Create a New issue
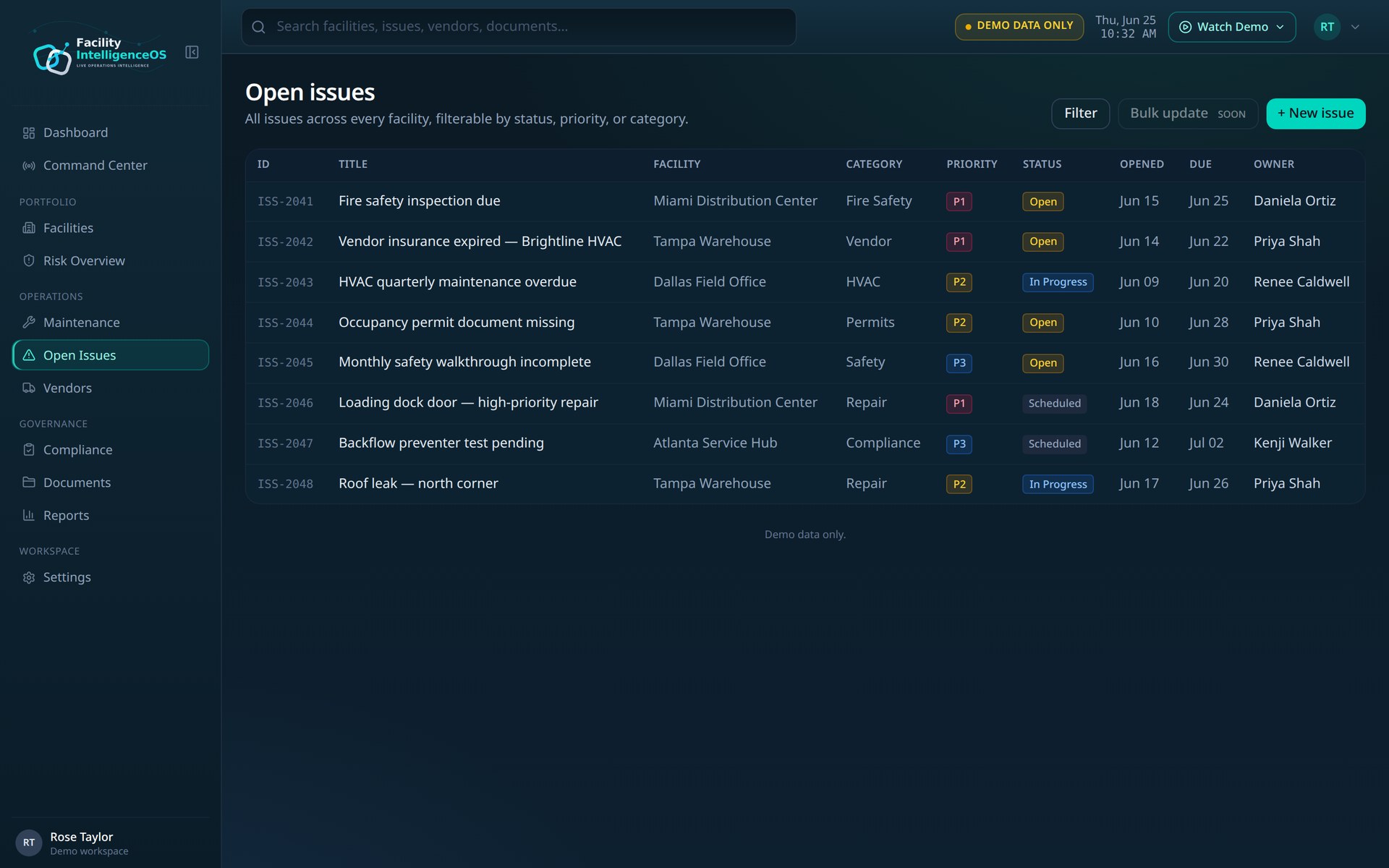Viewport: 1389px width, 868px height. (x=1315, y=114)
